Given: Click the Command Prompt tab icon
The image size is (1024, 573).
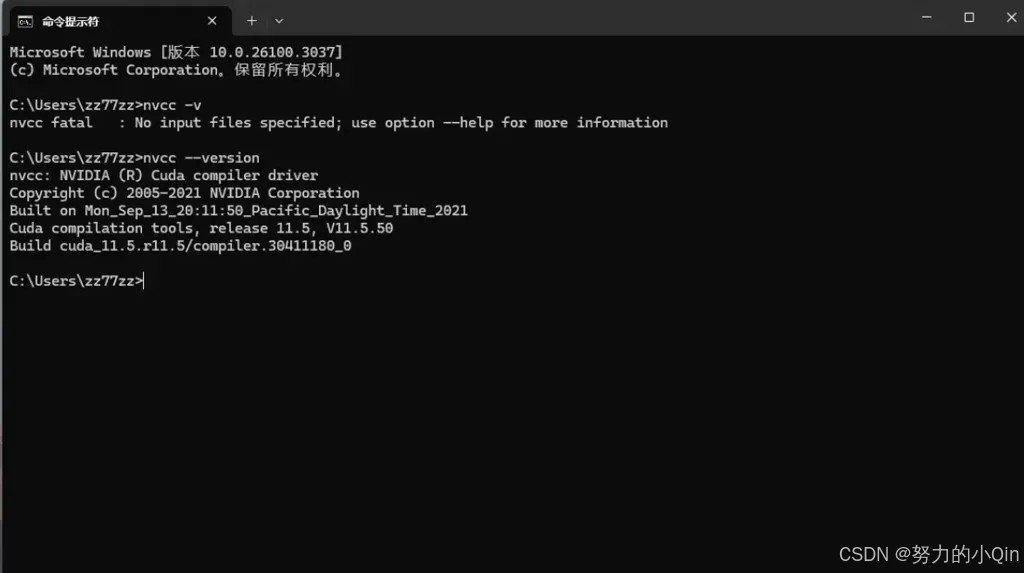Looking at the screenshot, I should pyautogui.click(x=25, y=22).
